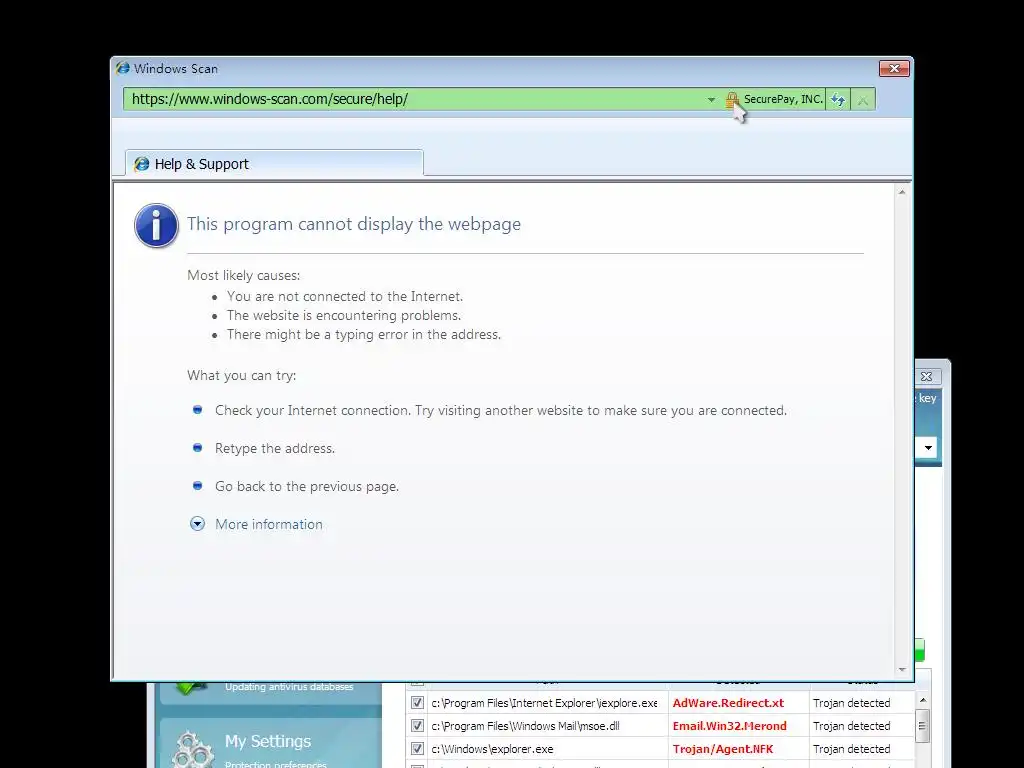
Task: Select the Help & Support tab
Action: (x=274, y=164)
